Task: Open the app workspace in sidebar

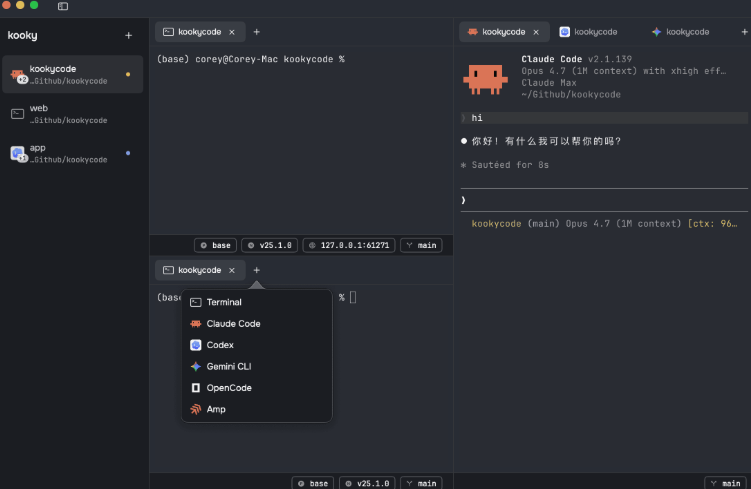Action: (x=73, y=153)
